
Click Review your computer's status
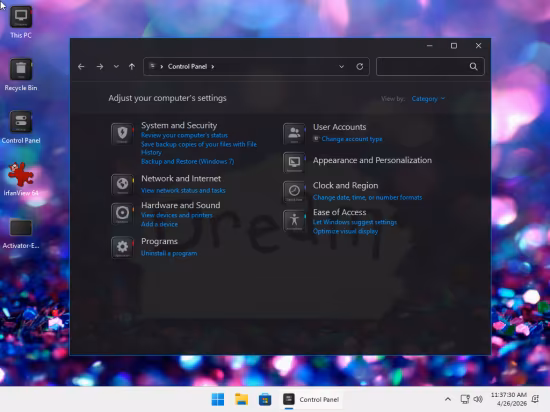184,135
